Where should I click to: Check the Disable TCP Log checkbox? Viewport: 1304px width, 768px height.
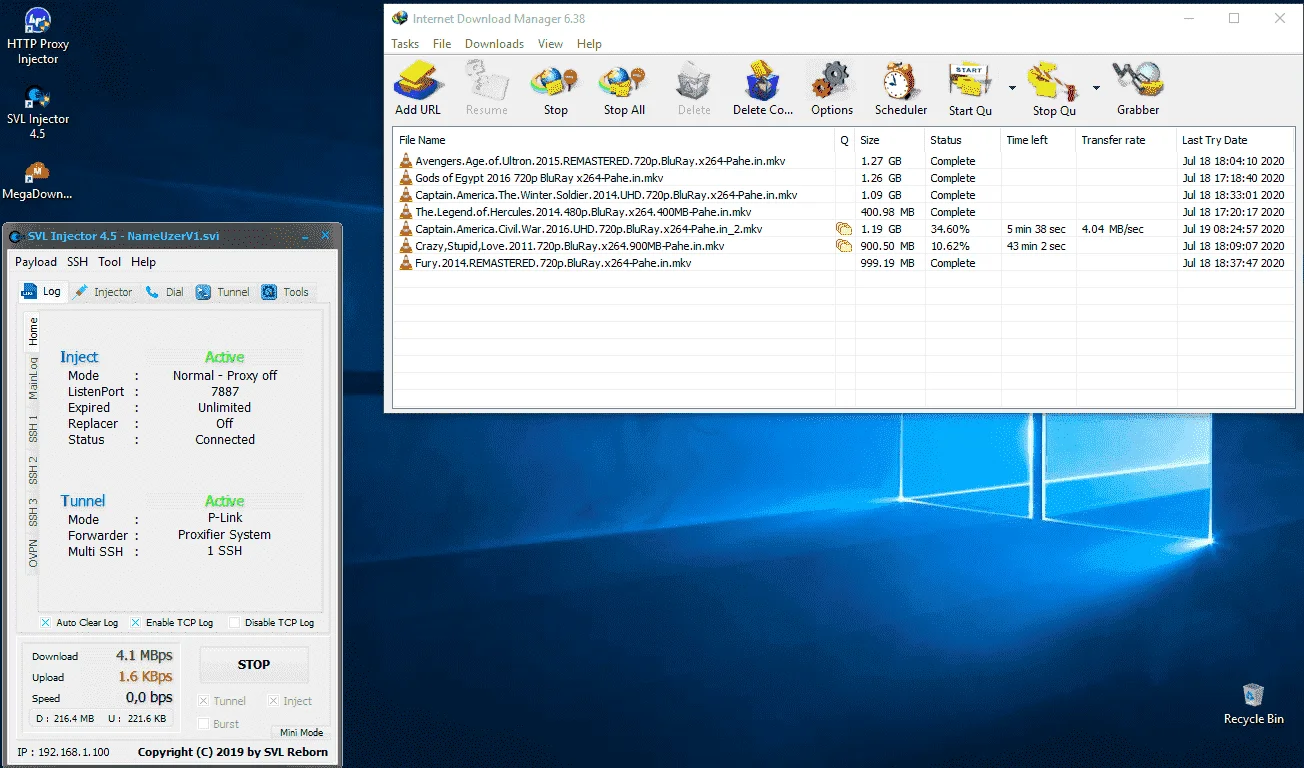coord(234,623)
